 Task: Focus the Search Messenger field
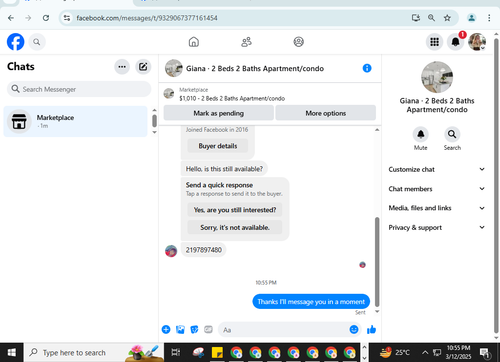(x=79, y=89)
